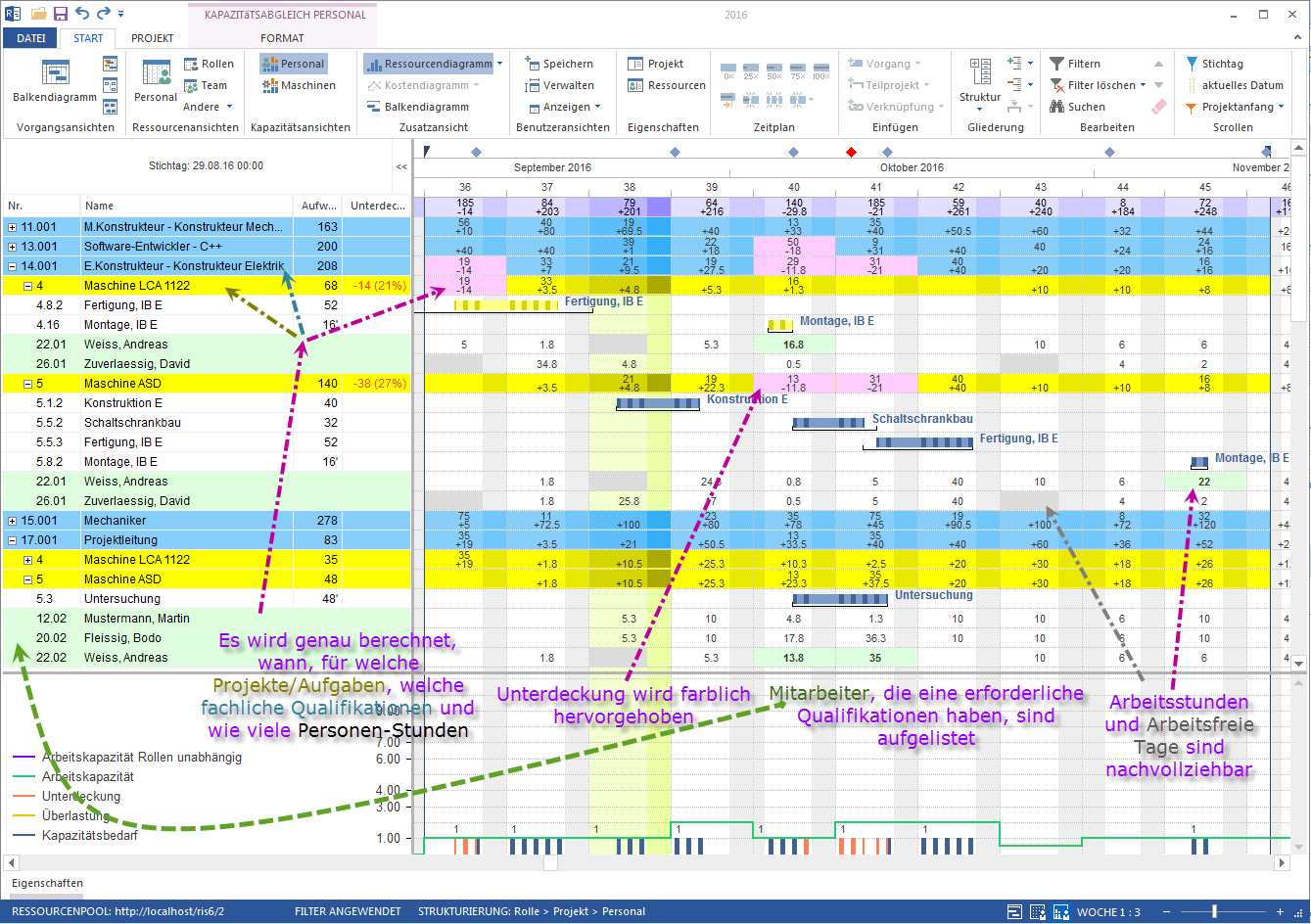This screenshot has height=924, width=1311.
Task: Click the horizontal scrollbar thumb under the table
Action: click(550, 863)
